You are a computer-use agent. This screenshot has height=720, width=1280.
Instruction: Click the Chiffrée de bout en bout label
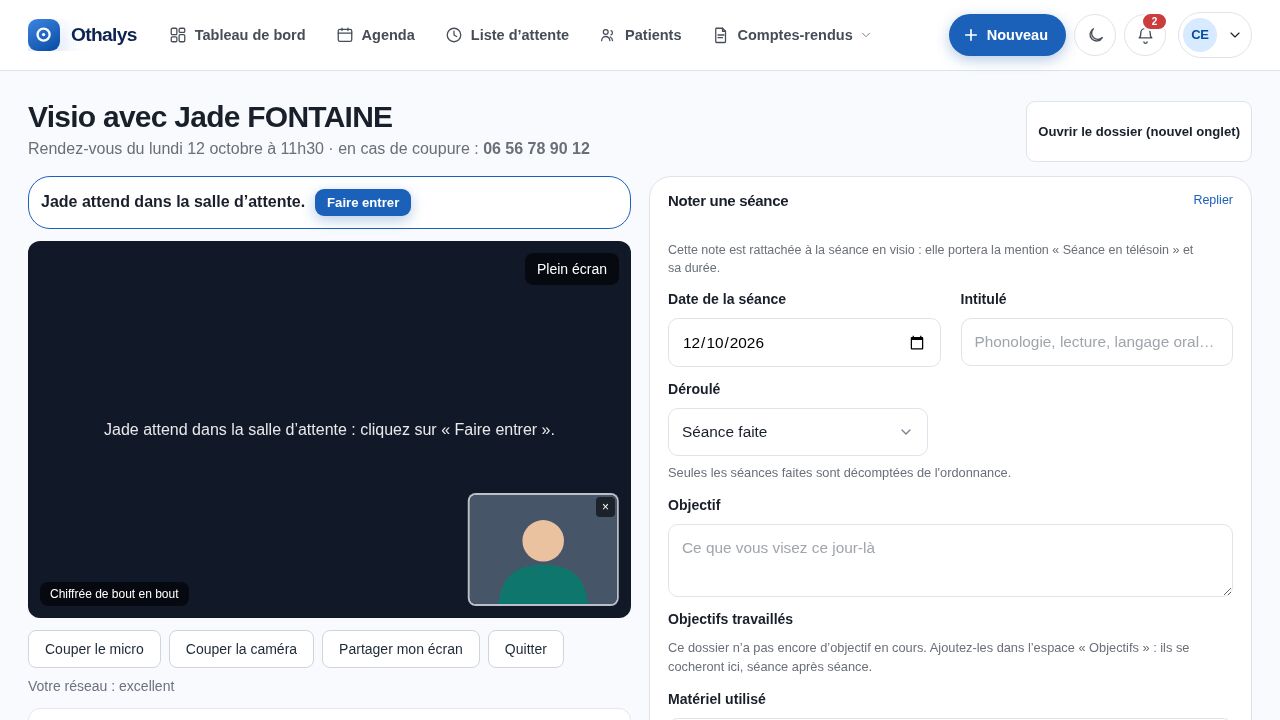click(114, 594)
